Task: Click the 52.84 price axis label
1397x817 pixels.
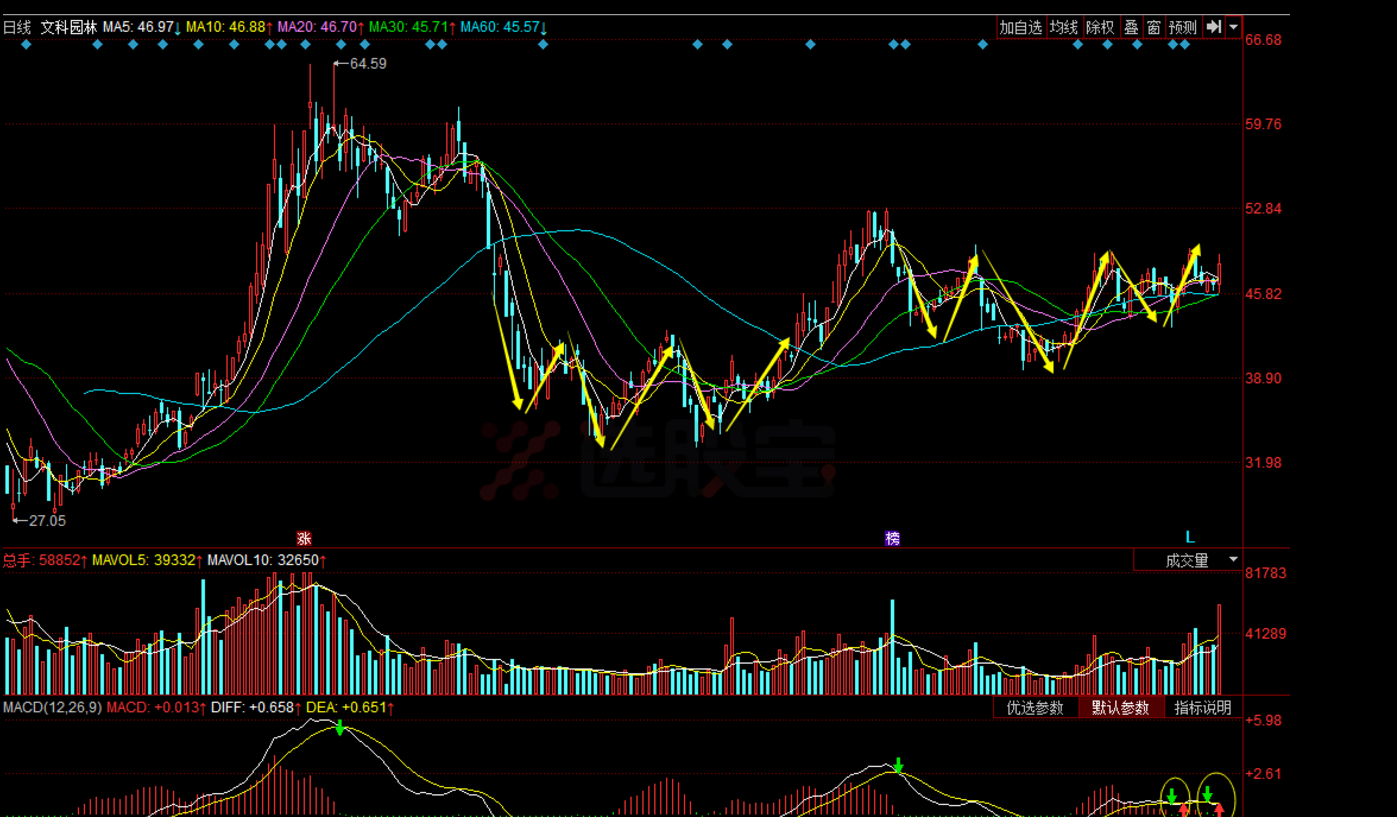Action: pyautogui.click(x=1264, y=209)
